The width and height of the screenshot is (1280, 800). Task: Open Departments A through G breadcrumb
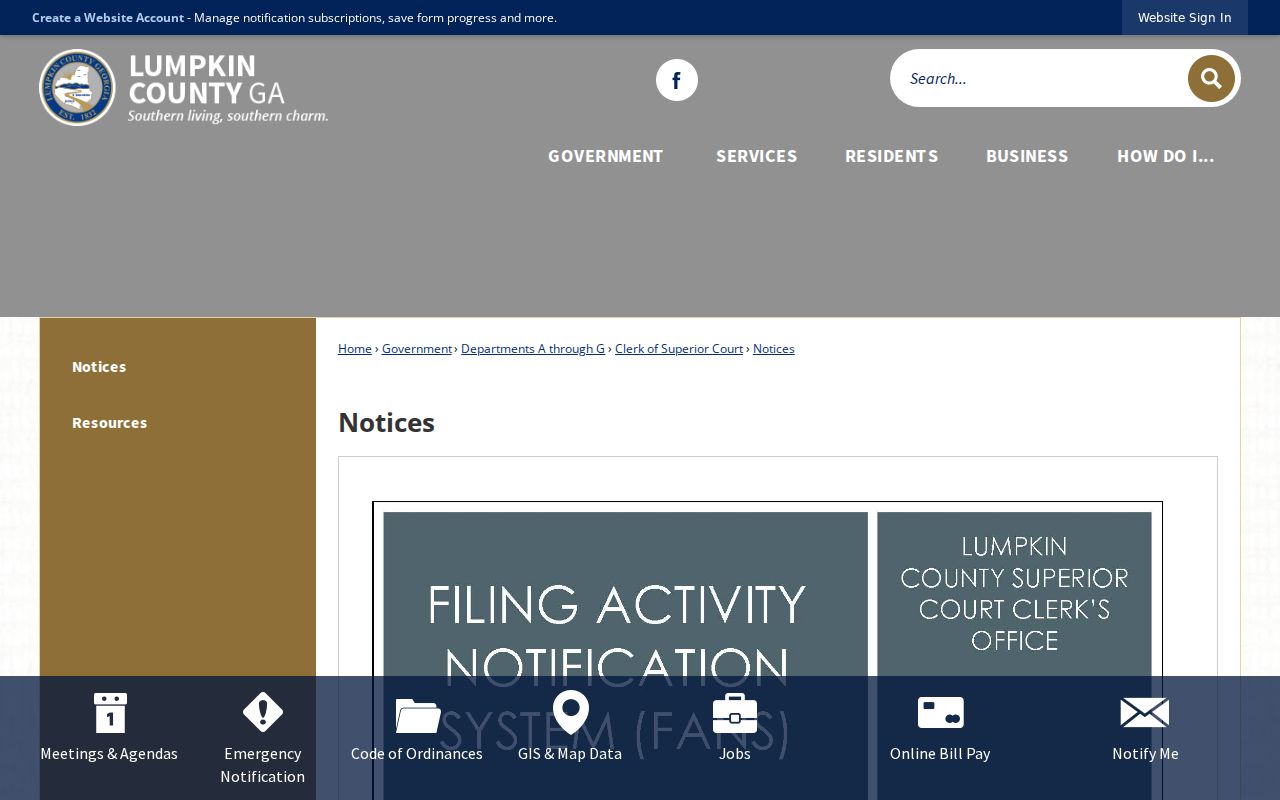(533, 349)
